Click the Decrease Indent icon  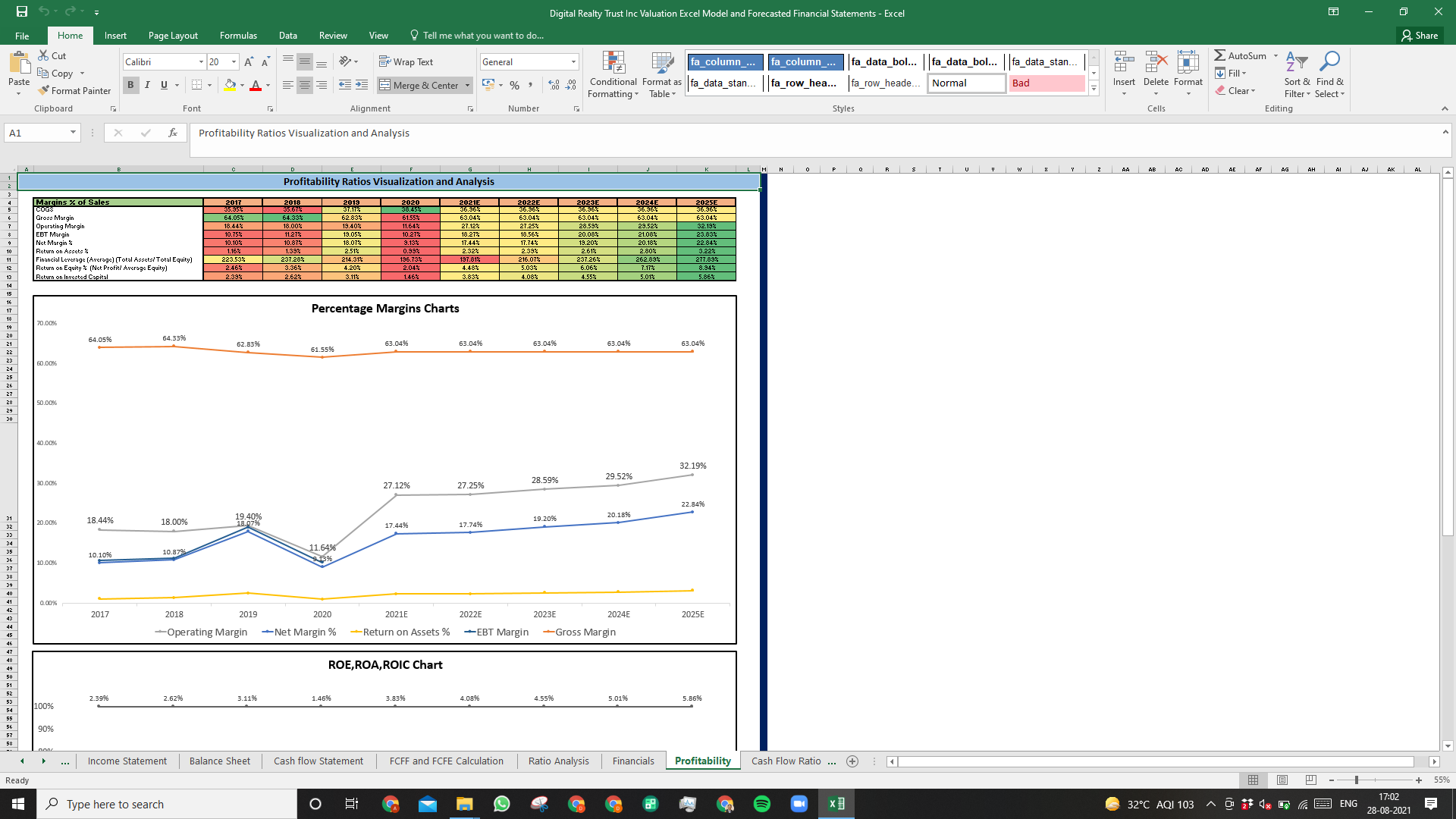point(345,85)
